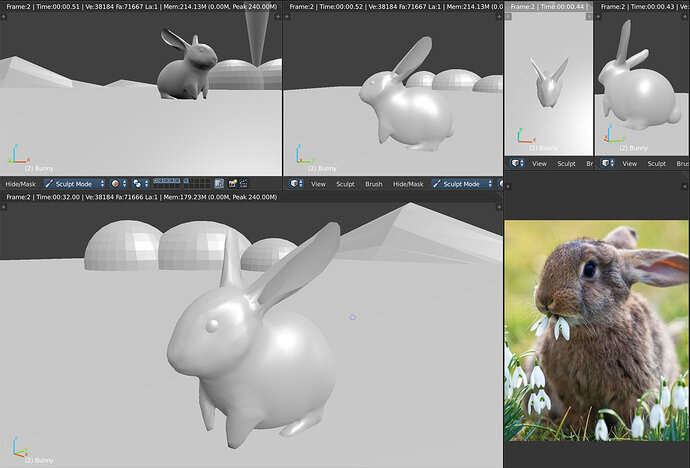Expand tool shelf plus in front-view bunny viewport
Image resolution: width=690 pixels, height=468 pixels.
point(508,16)
